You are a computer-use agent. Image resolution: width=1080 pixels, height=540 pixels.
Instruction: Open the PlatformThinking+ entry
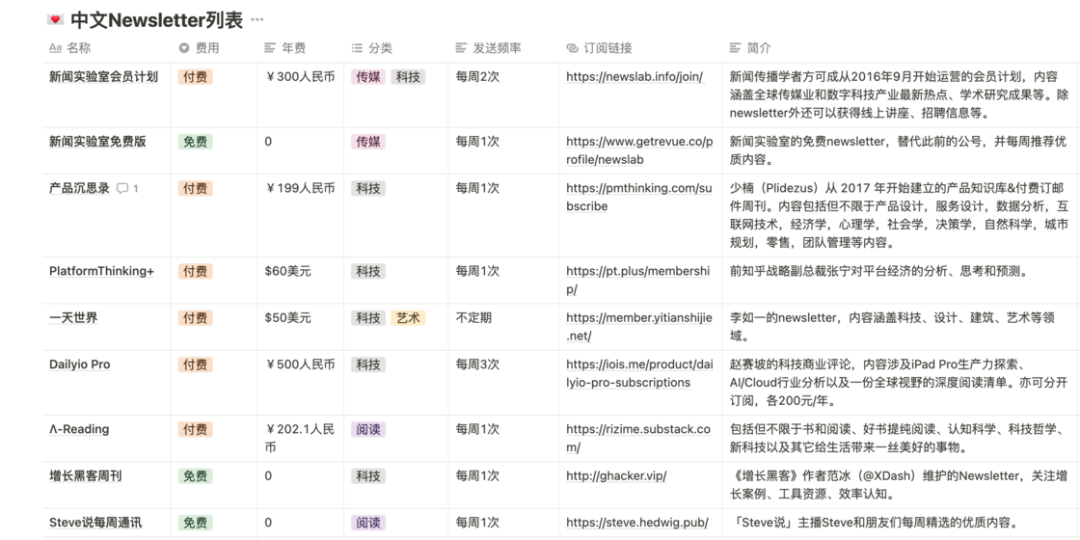(101, 271)
